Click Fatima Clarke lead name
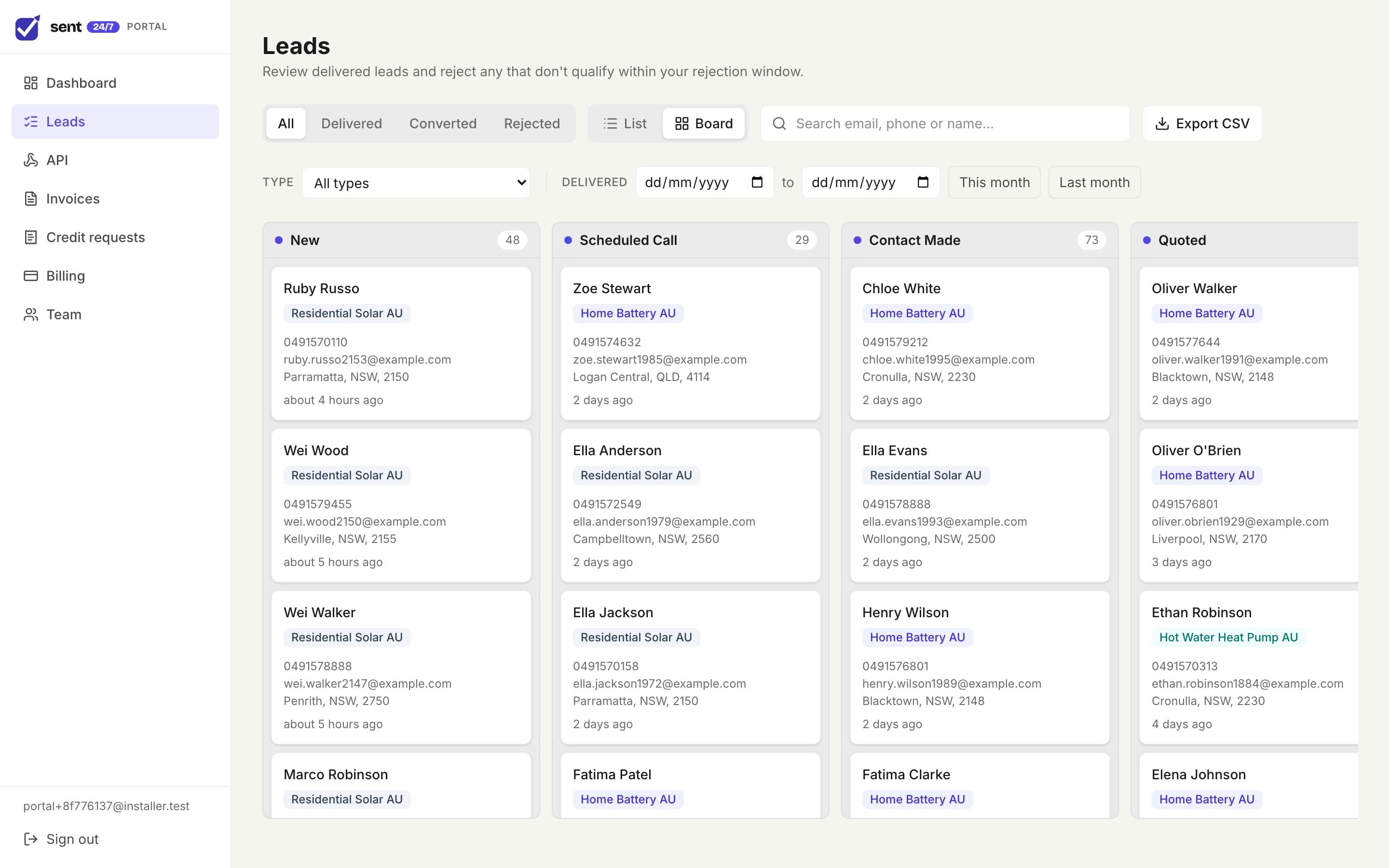1389x868 pixels. coord(906,774)
